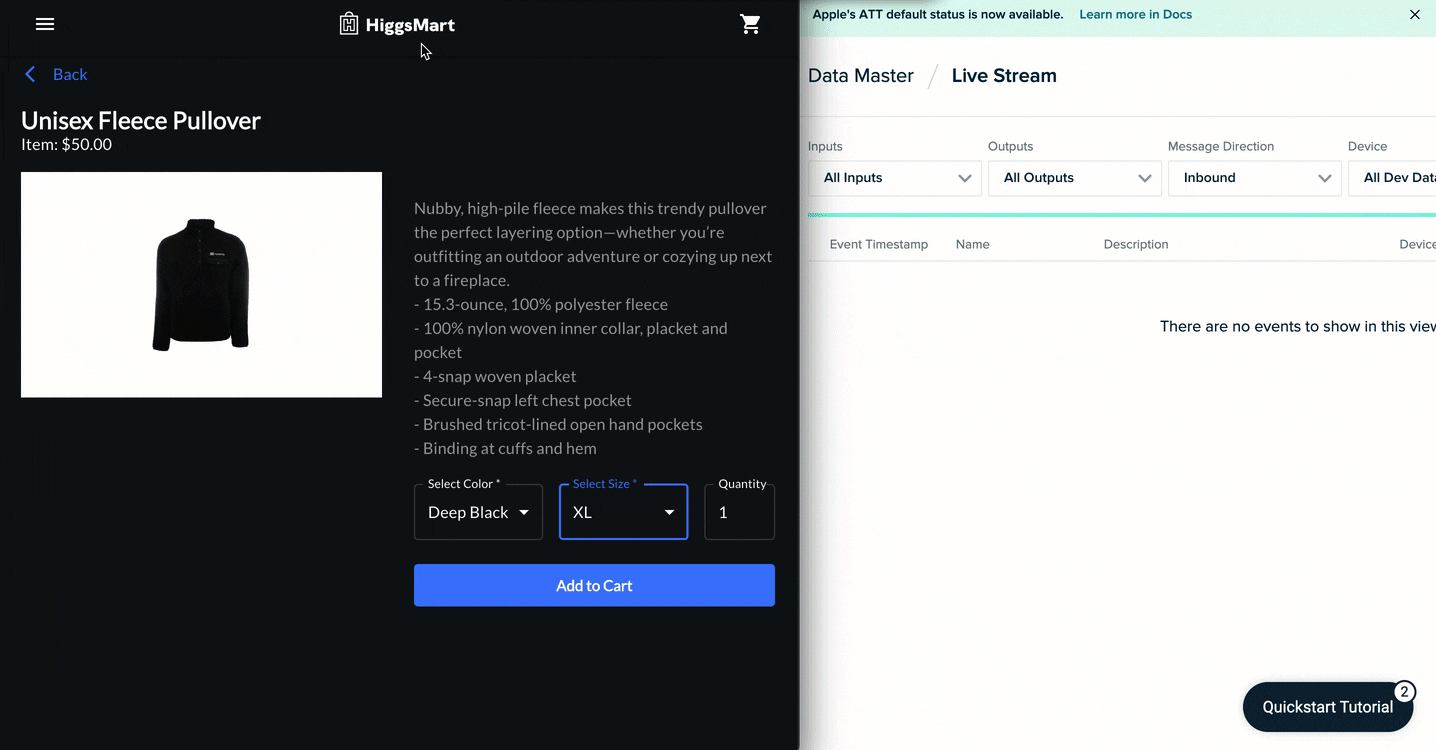Click the fleece pullover product image
This screenshot has width=1436, height=750.
click(x=201, y=284)
